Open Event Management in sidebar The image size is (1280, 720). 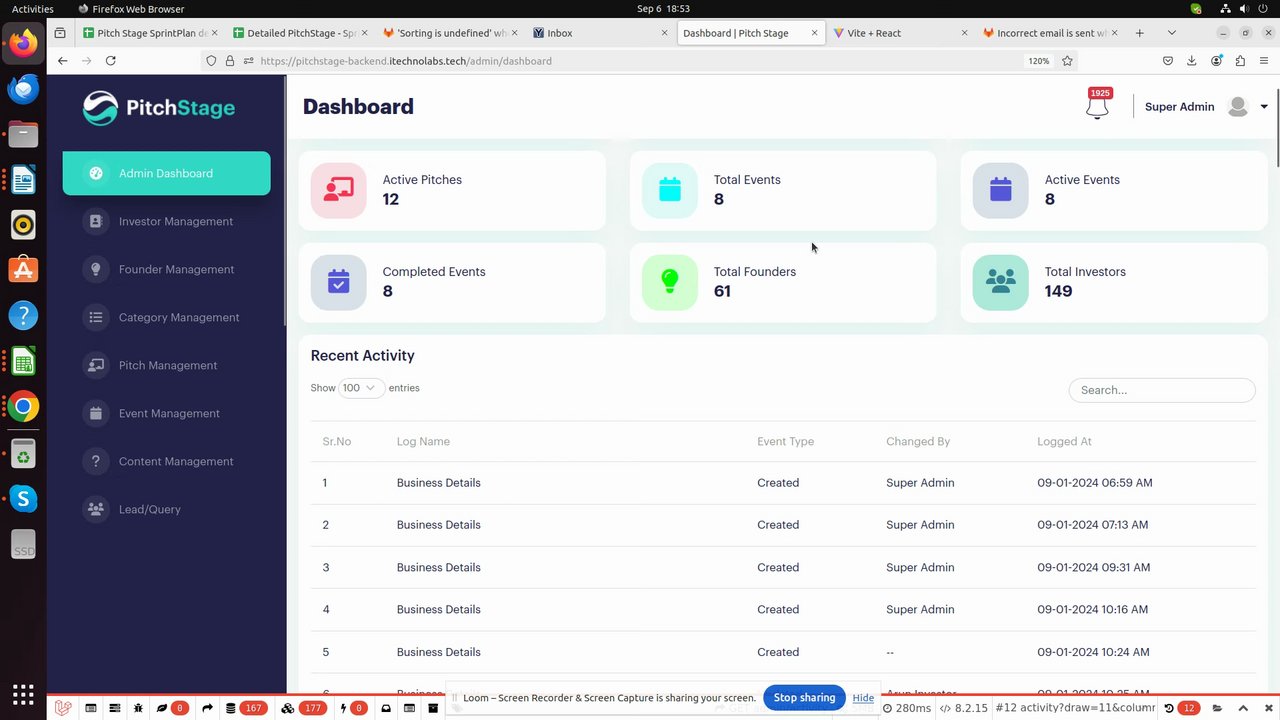(x=166, y=413)
